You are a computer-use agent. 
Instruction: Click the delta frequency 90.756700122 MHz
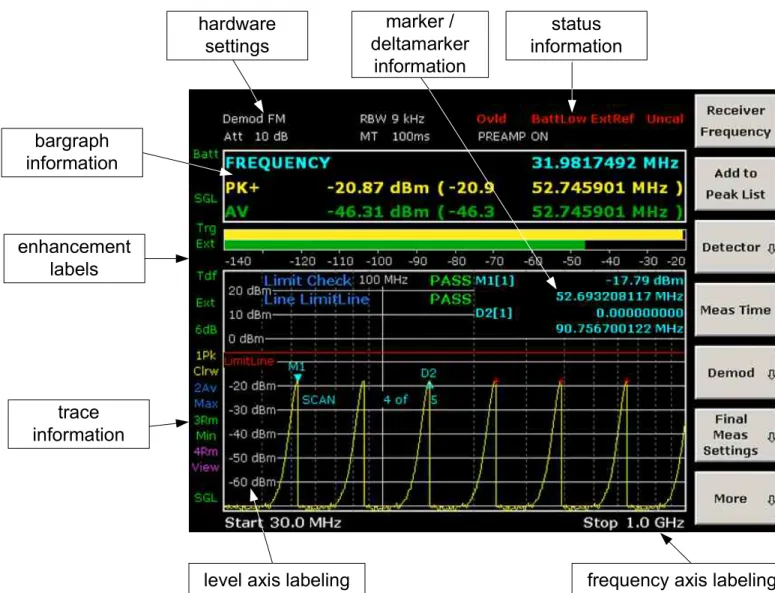[x=619, y=329]
